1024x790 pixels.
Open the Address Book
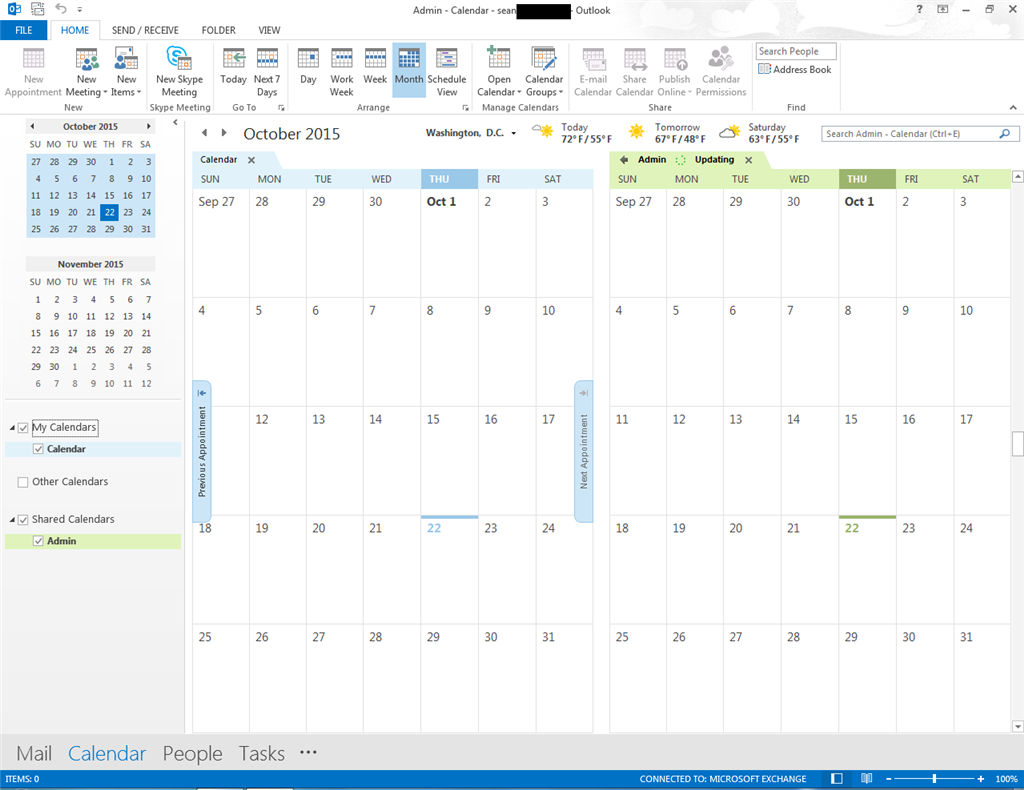(795, 69)
